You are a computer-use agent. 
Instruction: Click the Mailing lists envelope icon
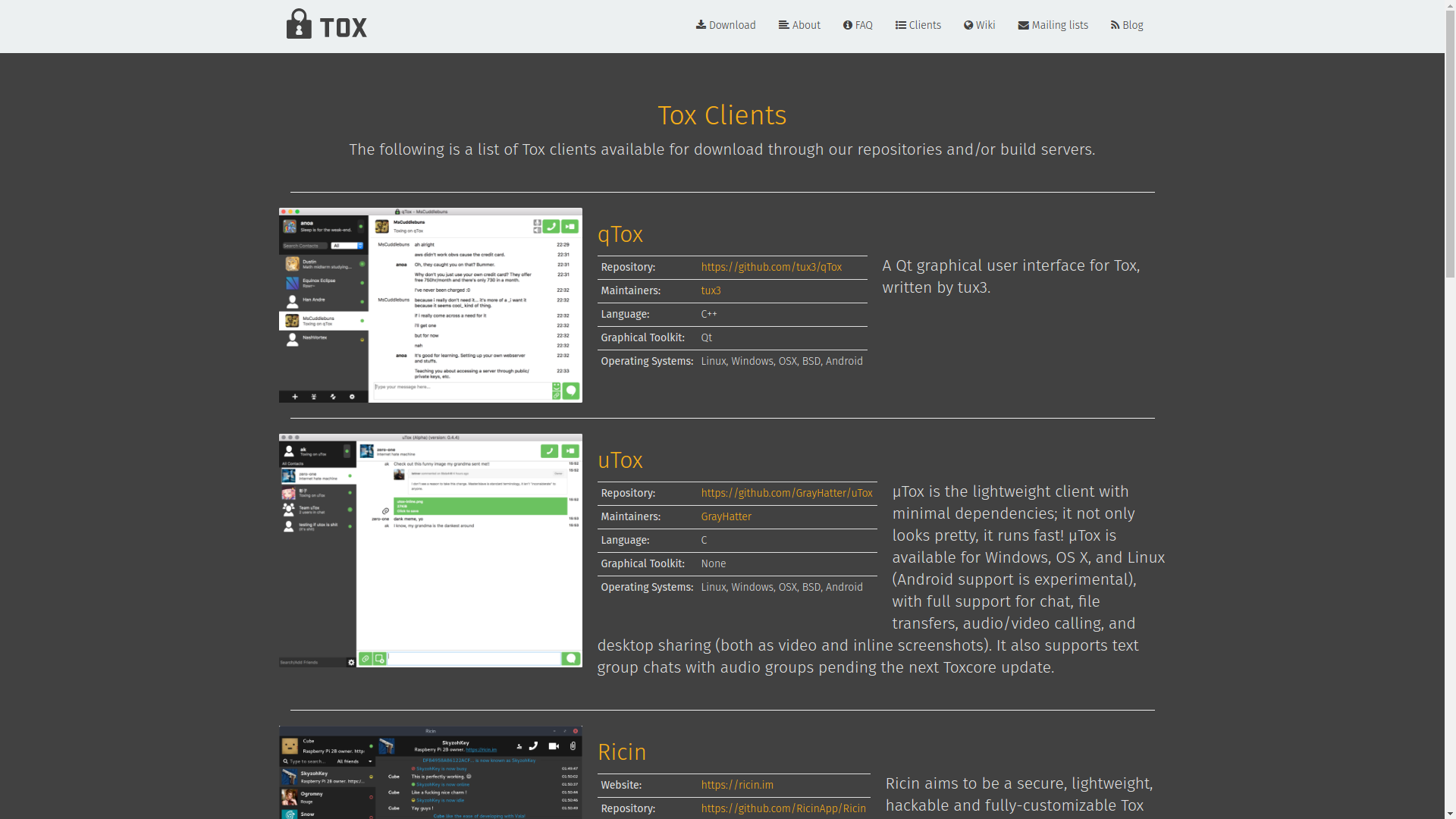1023,25
